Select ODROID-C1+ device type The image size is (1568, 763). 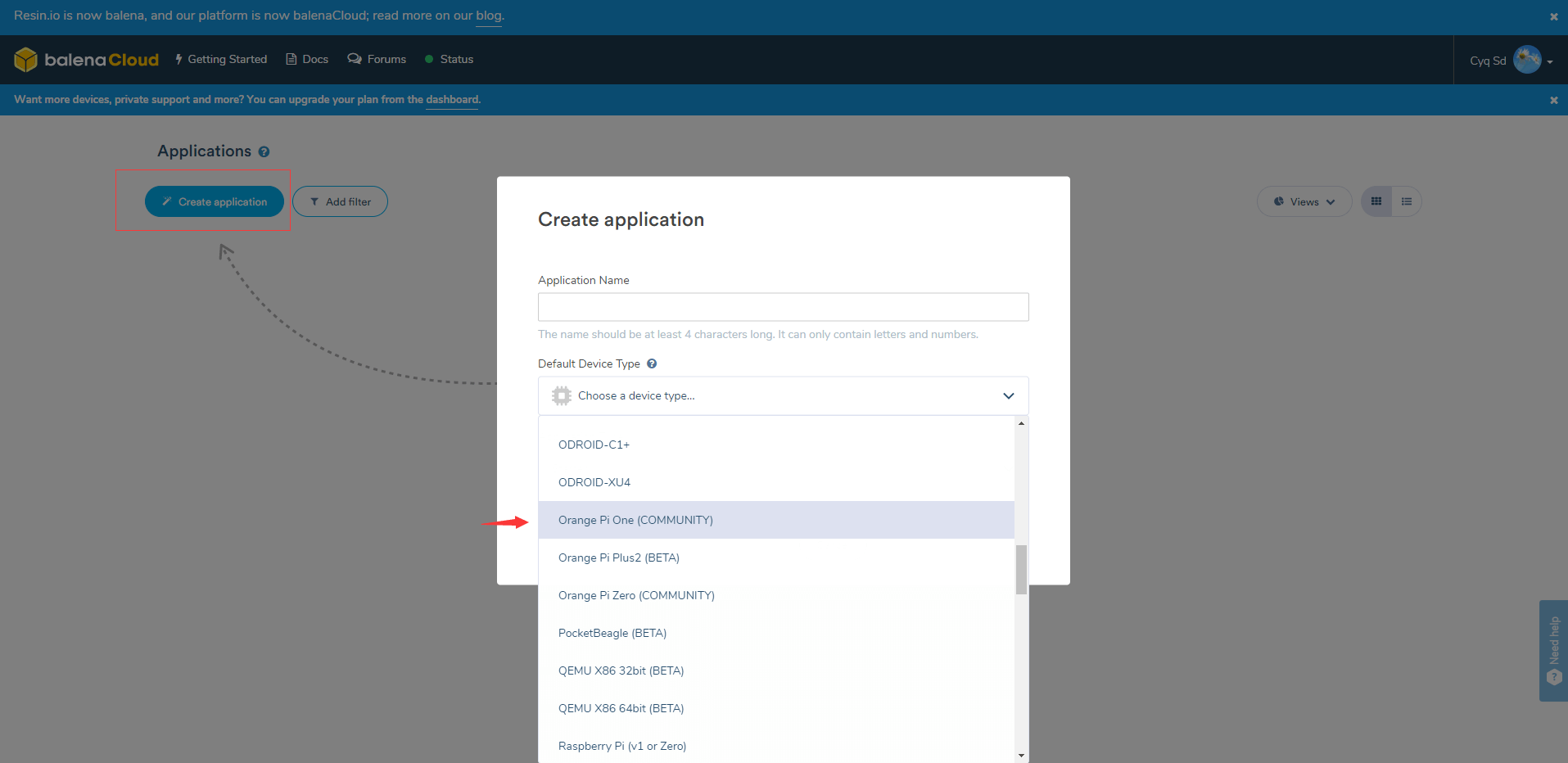(x=776, y=445)
